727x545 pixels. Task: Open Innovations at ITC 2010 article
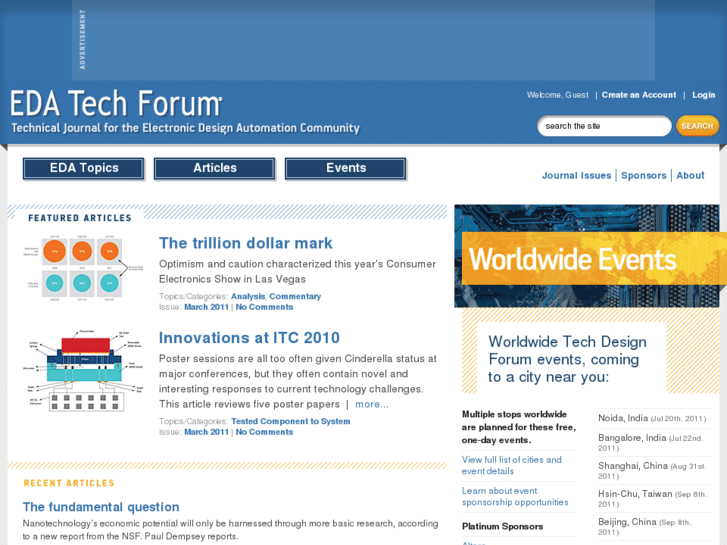pyautogui.click(x=249, y=338)
